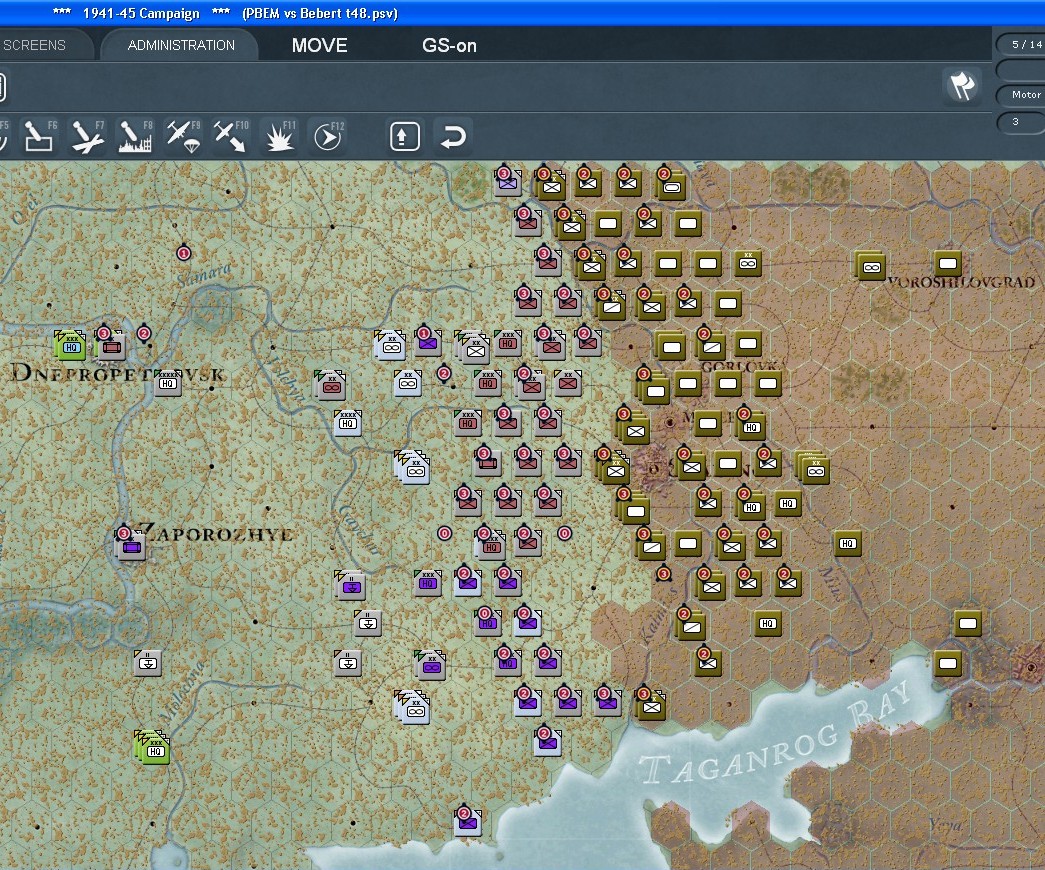This screenshot has height=870, width=1045.
Task: Click the two-flags icon in the top right
Action: point(962,86)
